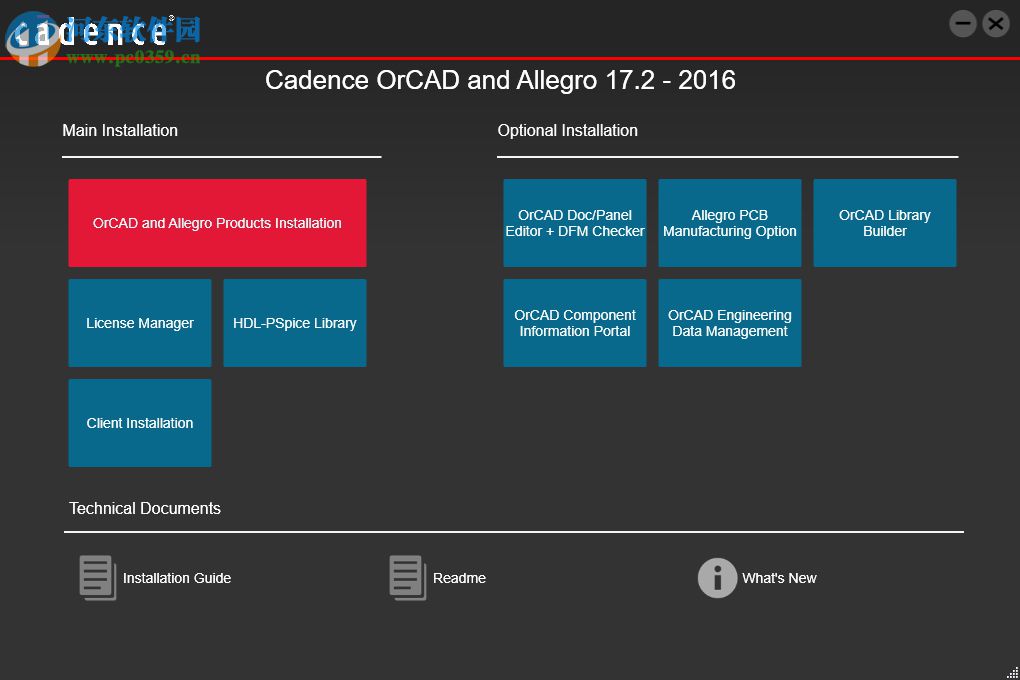
Task: Select OrCAD Component Information Portal
Action: (x=575, y=323)
